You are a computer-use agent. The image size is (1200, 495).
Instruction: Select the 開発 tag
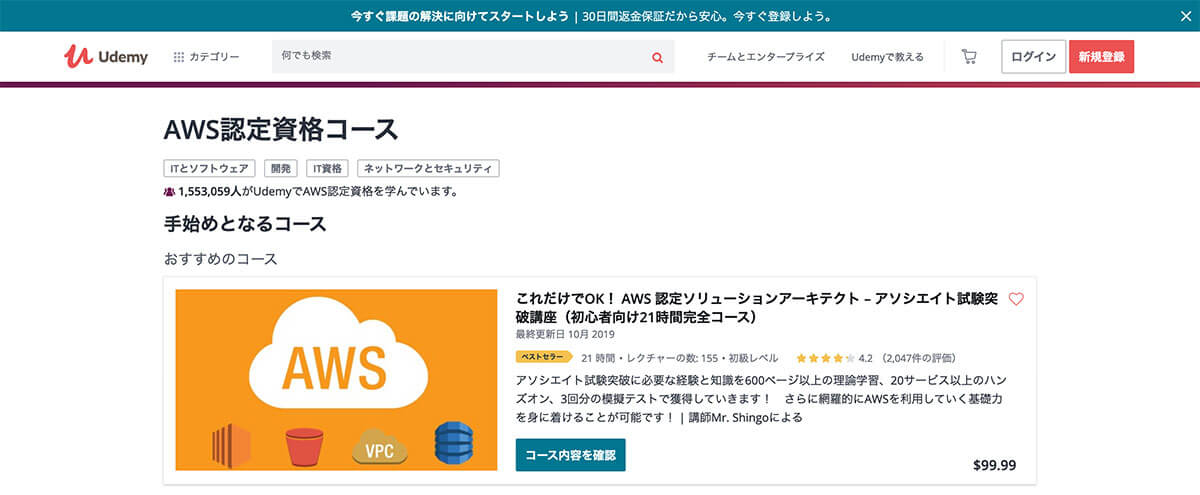pos(281,169)
